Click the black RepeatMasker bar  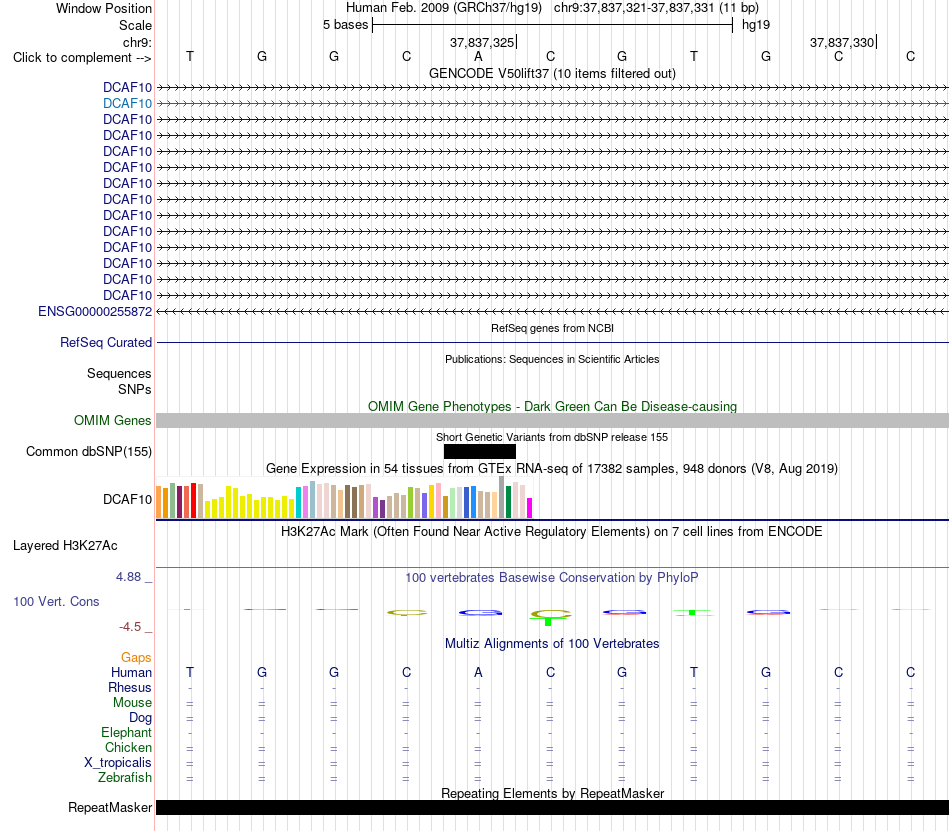coord(552,807)
